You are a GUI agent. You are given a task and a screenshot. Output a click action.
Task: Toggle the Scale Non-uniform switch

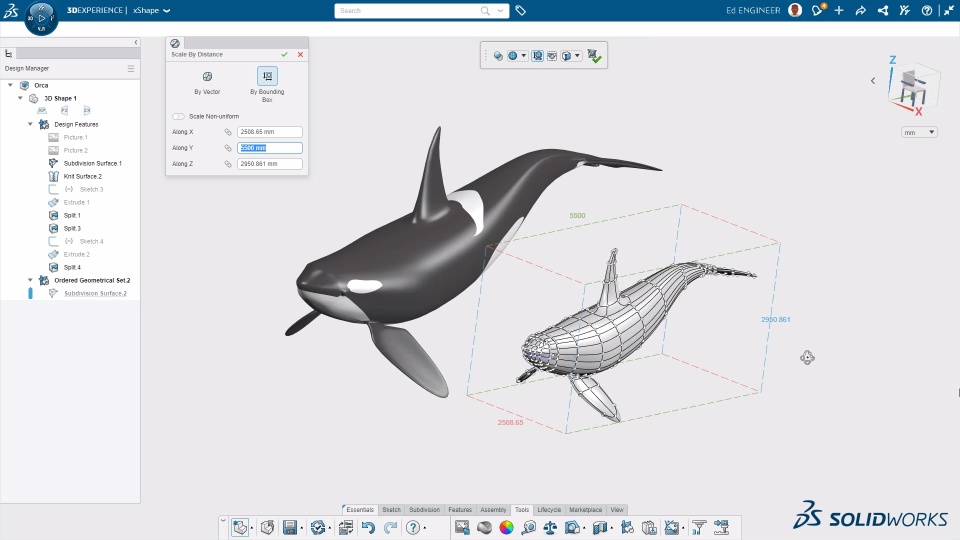178,116
